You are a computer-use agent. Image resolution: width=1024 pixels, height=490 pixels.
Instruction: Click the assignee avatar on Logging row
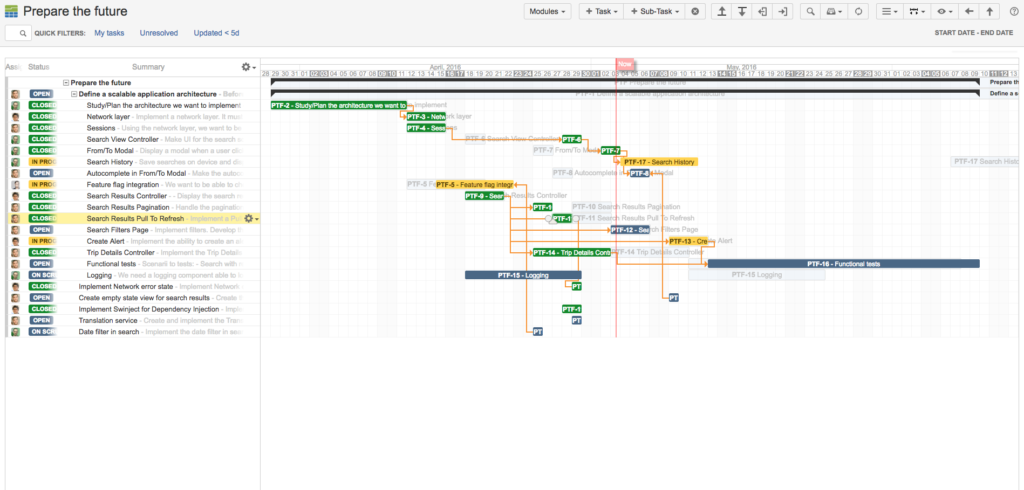pos(15,275)
